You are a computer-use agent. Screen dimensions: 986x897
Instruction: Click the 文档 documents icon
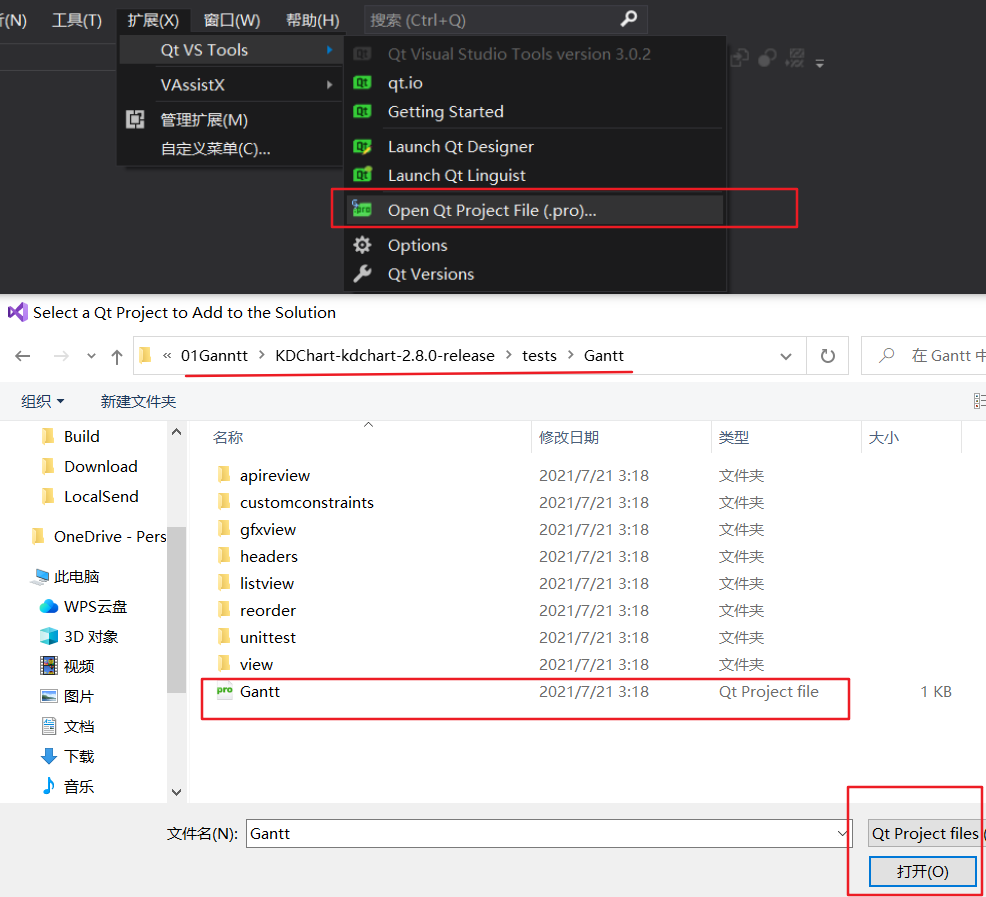pyautogui.click(x=48, y=726)
